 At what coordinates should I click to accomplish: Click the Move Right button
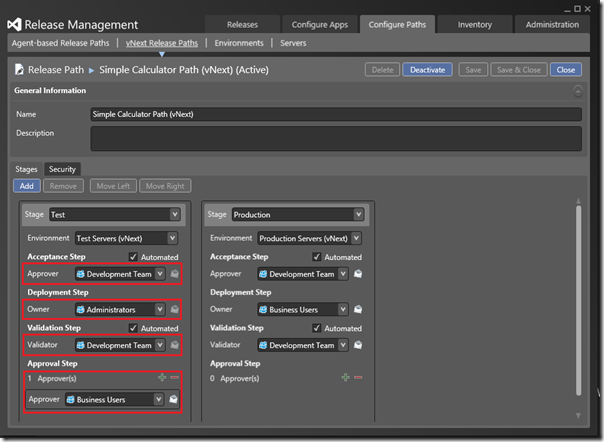click(x=165, y=186)
